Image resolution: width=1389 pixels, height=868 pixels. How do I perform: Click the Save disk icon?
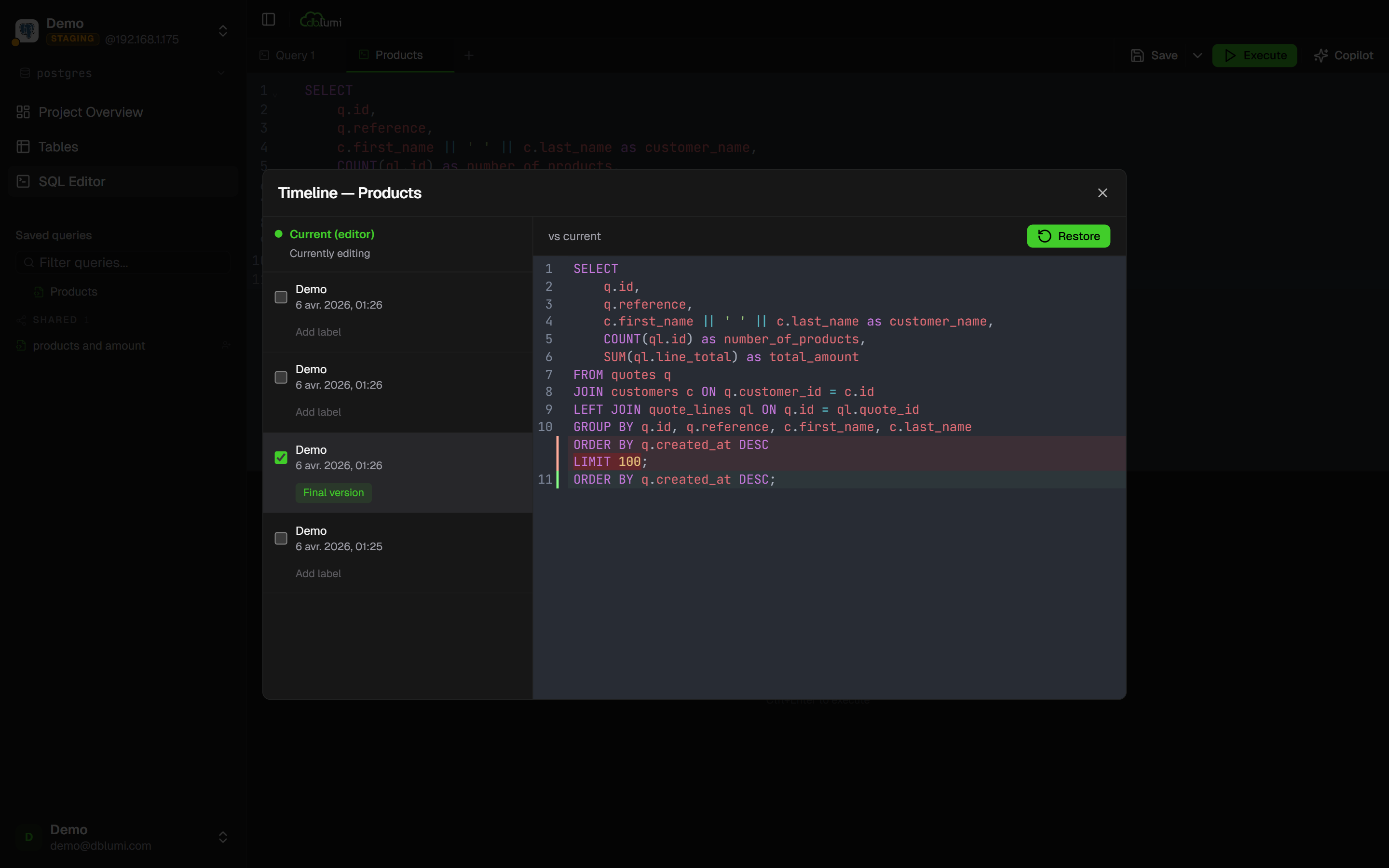pyautogui.click(x=1137, y=55)
